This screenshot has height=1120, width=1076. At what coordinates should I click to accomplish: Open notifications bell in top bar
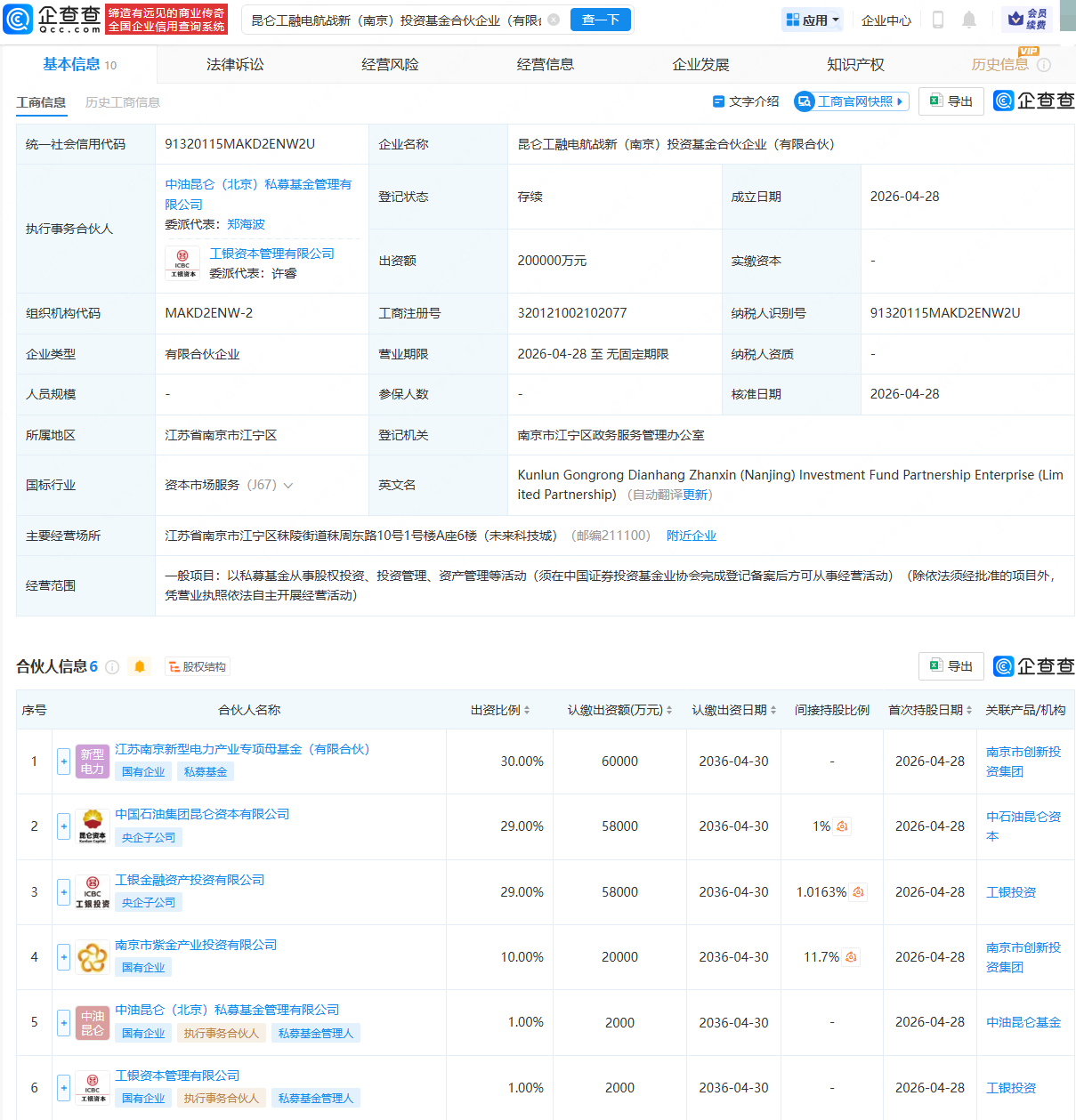coord(969,20)
